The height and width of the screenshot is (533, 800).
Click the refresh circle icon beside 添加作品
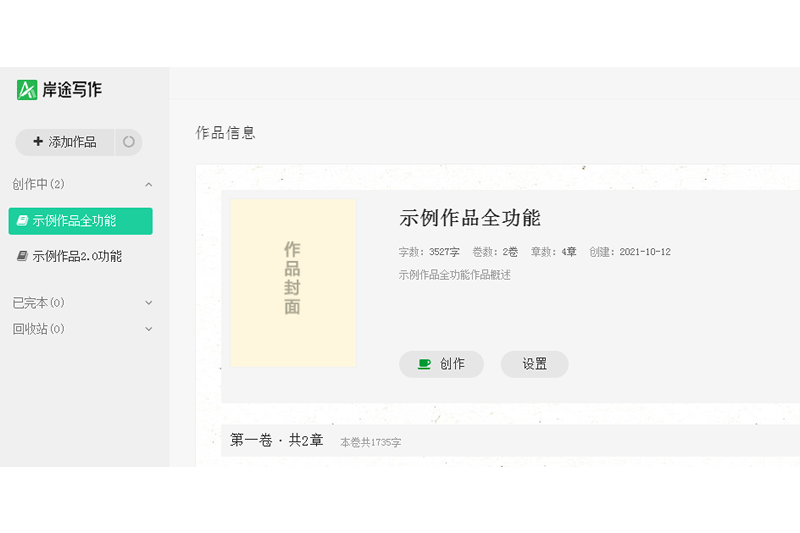pos(129,142)
